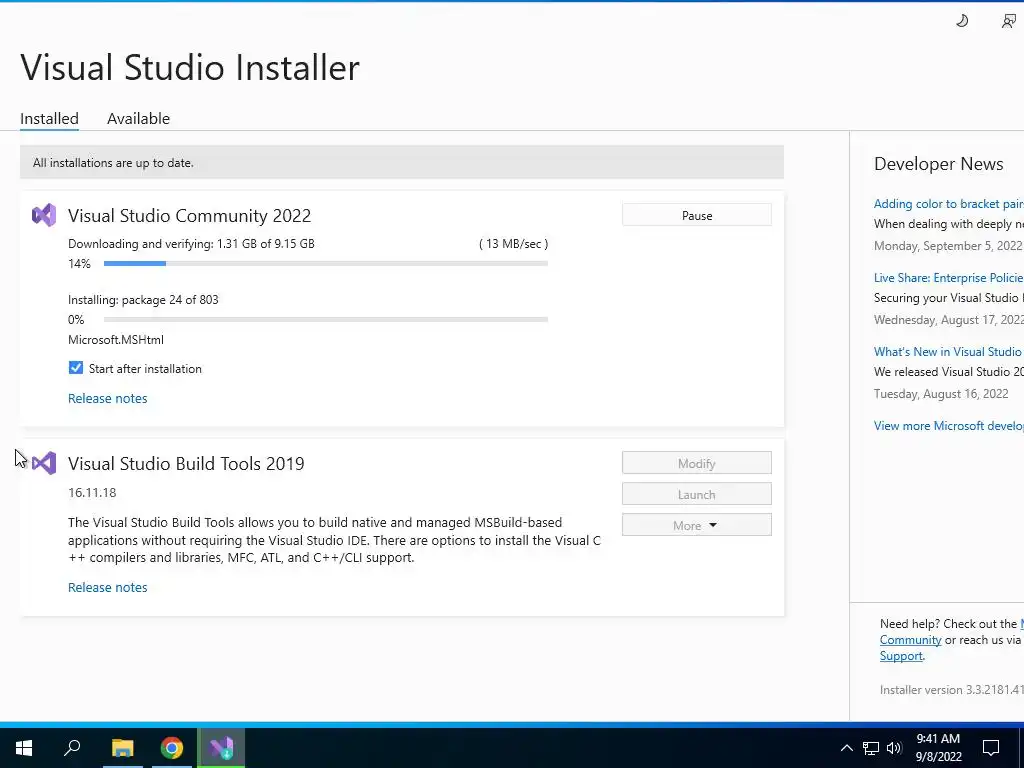Click the installing progress bar at 0%

coord(325,319)
